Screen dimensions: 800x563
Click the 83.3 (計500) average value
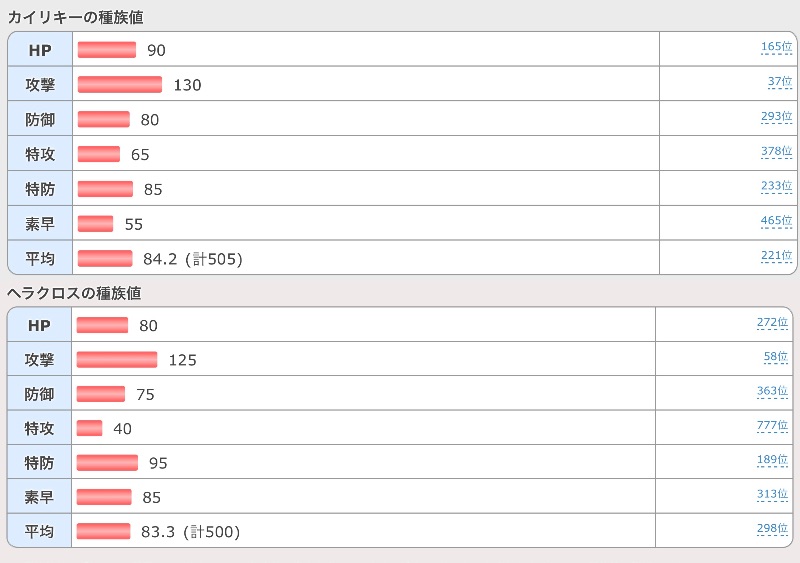tap(191, 533)
